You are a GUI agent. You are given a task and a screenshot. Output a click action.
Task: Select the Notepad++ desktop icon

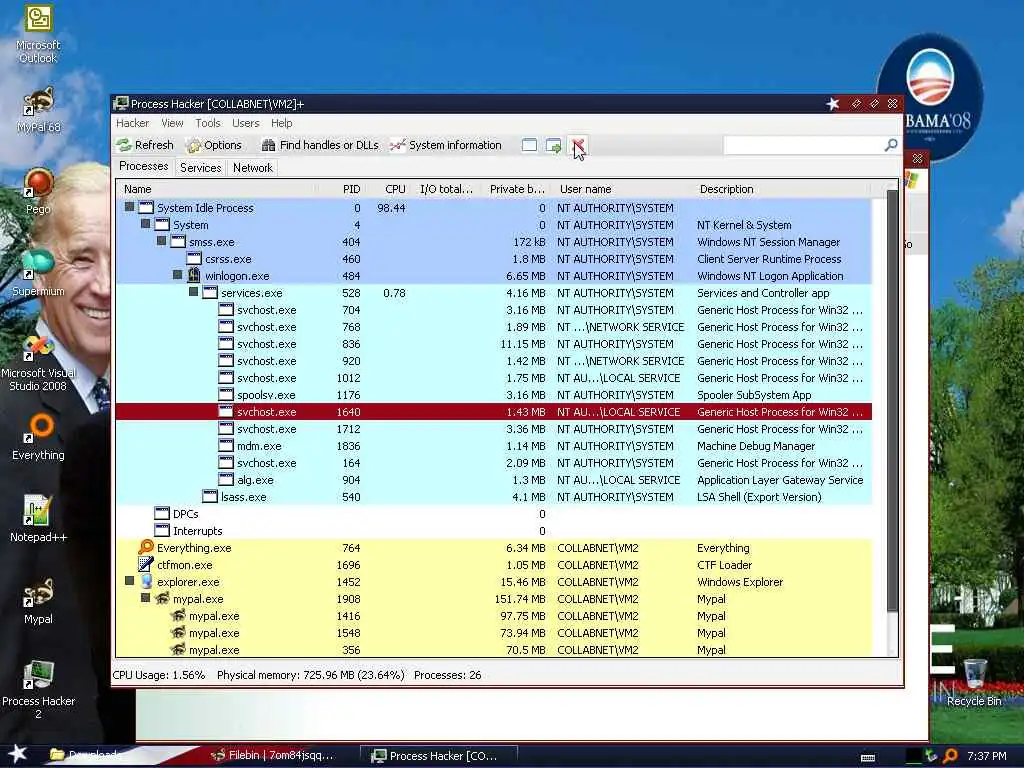tap(38, 519)
